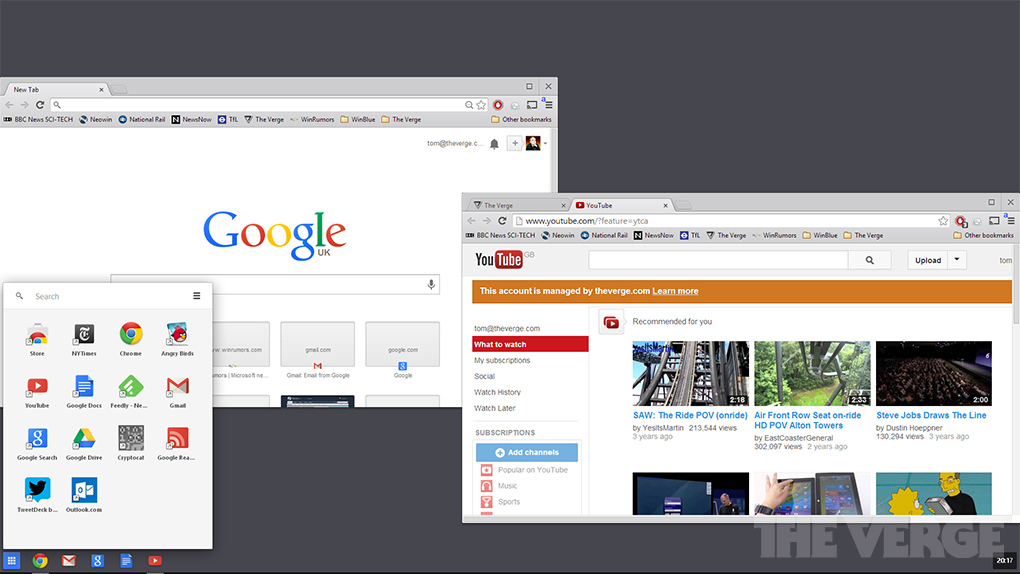The height and width of the screenshot is (574, 1020).
Task: Click the Add channels button
Action: (x=527, y=452)
